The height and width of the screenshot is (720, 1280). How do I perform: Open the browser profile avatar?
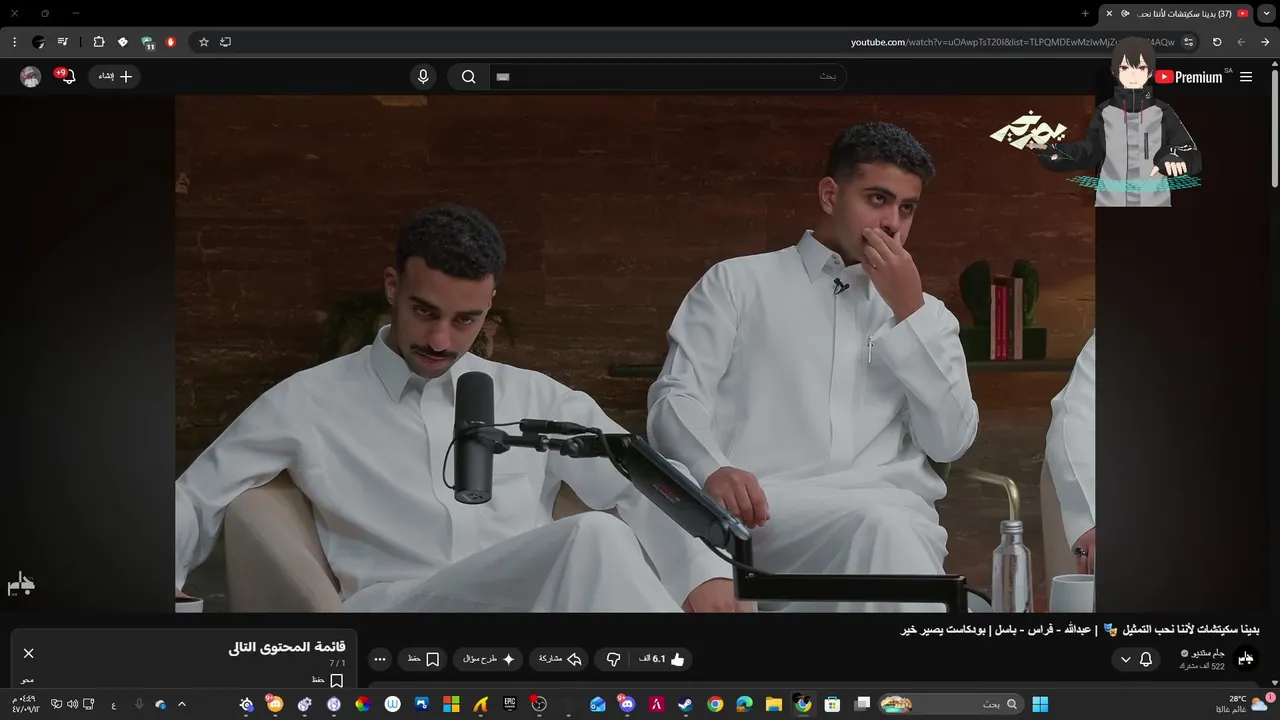click(38, 42)
